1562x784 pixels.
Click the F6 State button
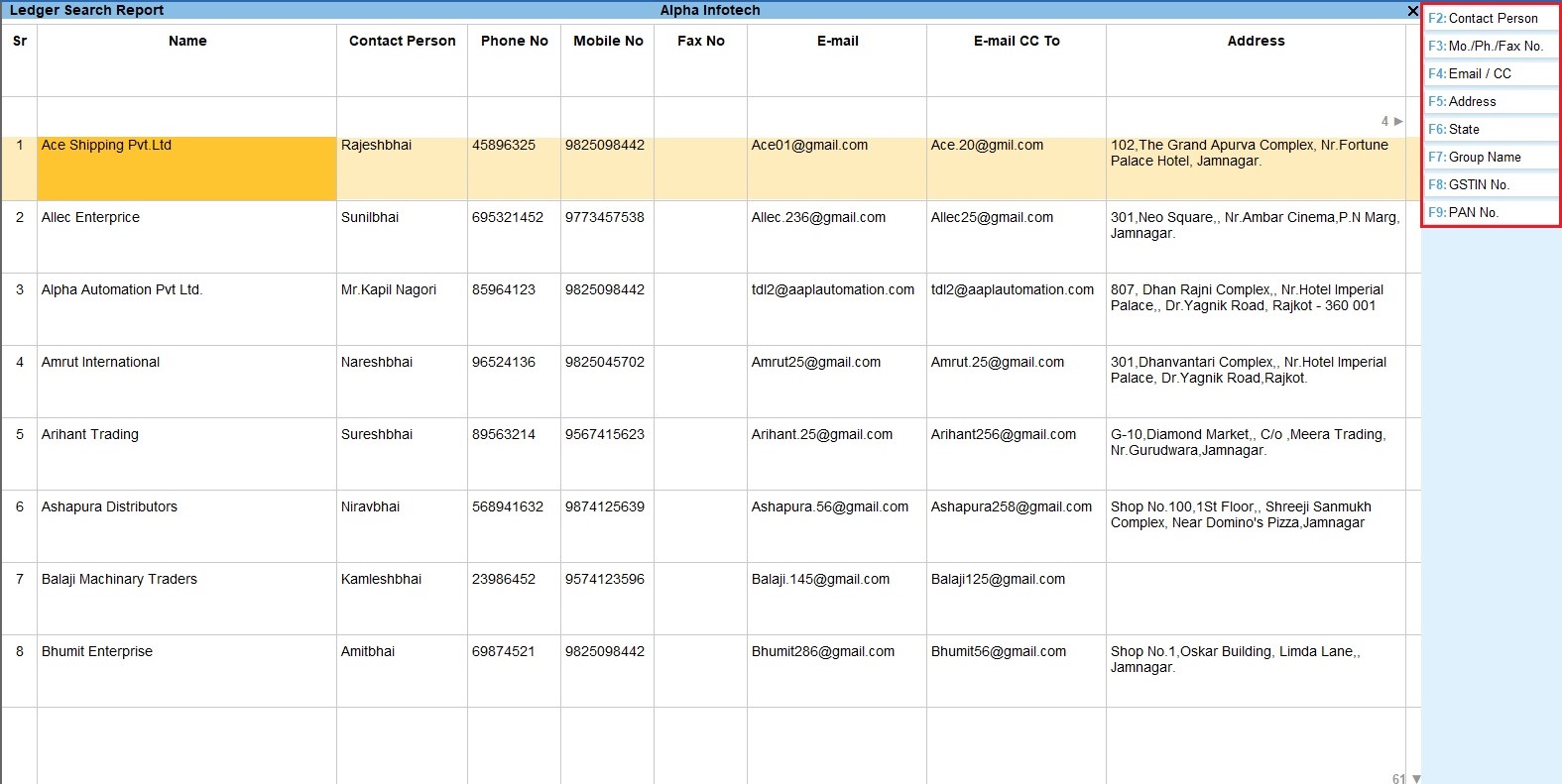[1491, 129]
